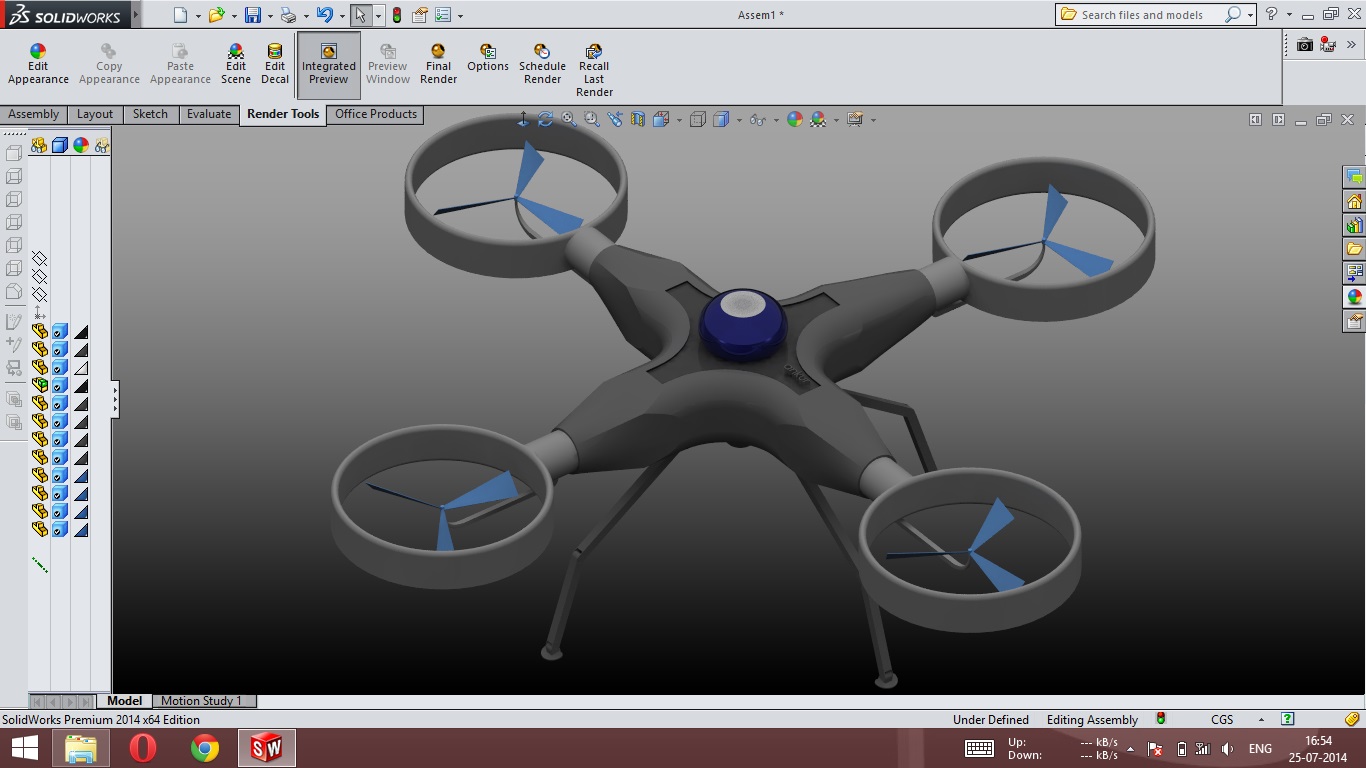This screenshot has width=1366, height=768.
Task: Open the Schedule Render tool
Action: click(542, 64)
